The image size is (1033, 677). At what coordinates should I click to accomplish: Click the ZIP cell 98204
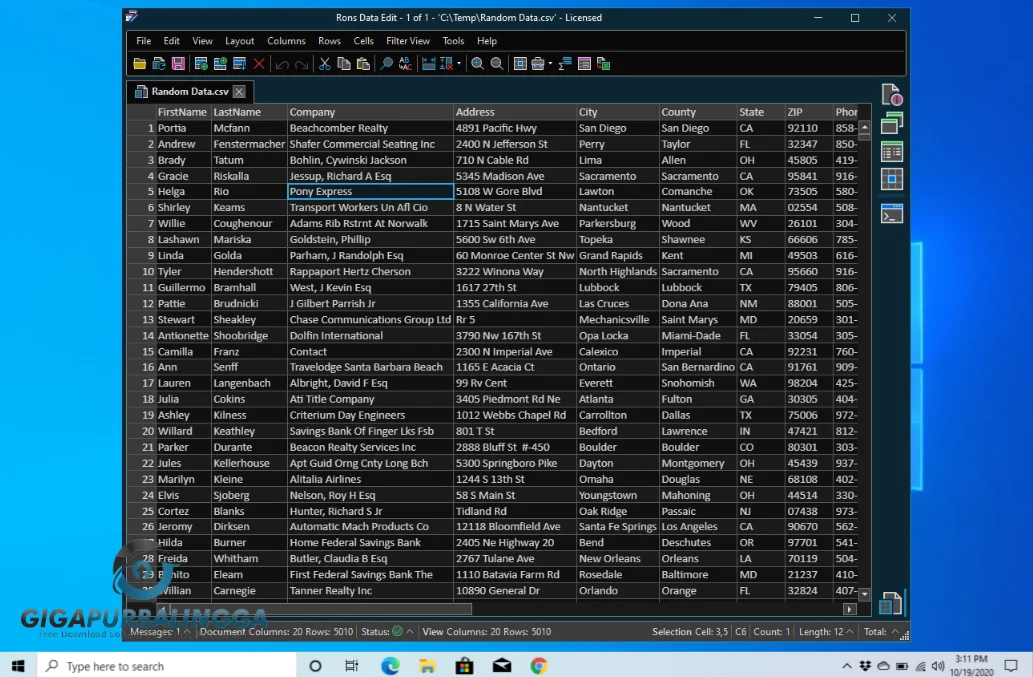[x=808, y=383]
